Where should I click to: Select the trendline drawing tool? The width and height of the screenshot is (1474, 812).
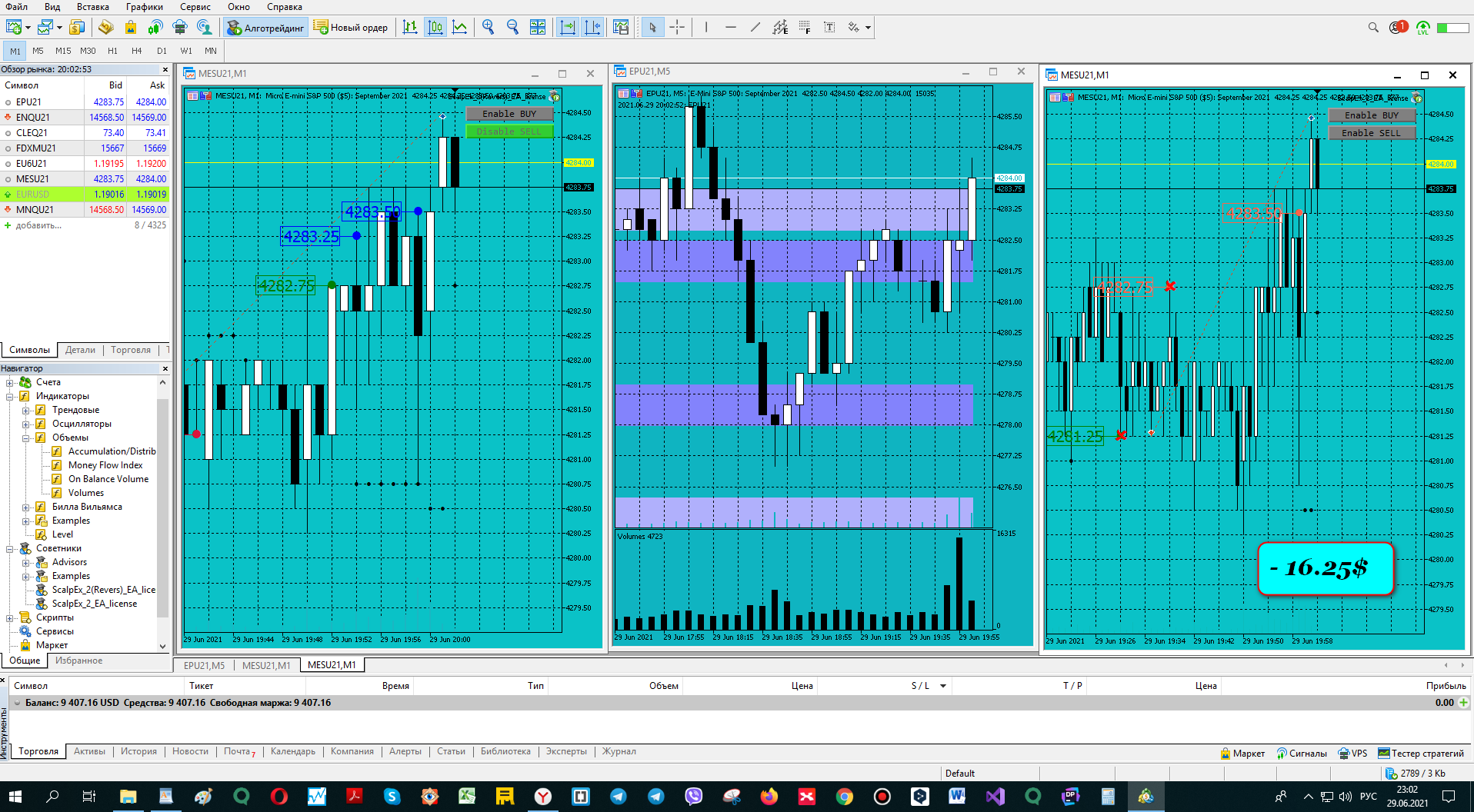755,28
